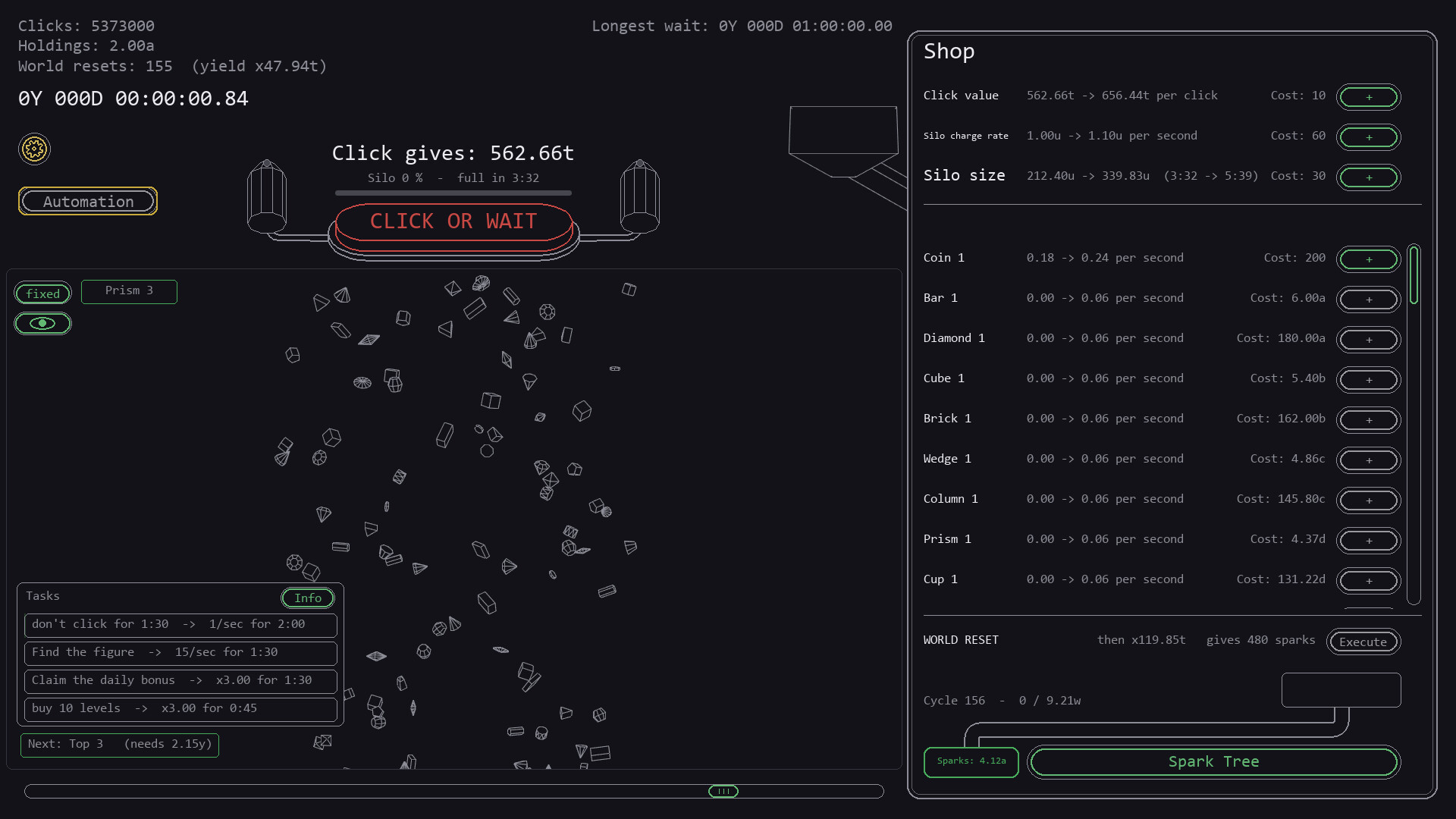Select the 'Find the figure' task

[x=180, y=653]
